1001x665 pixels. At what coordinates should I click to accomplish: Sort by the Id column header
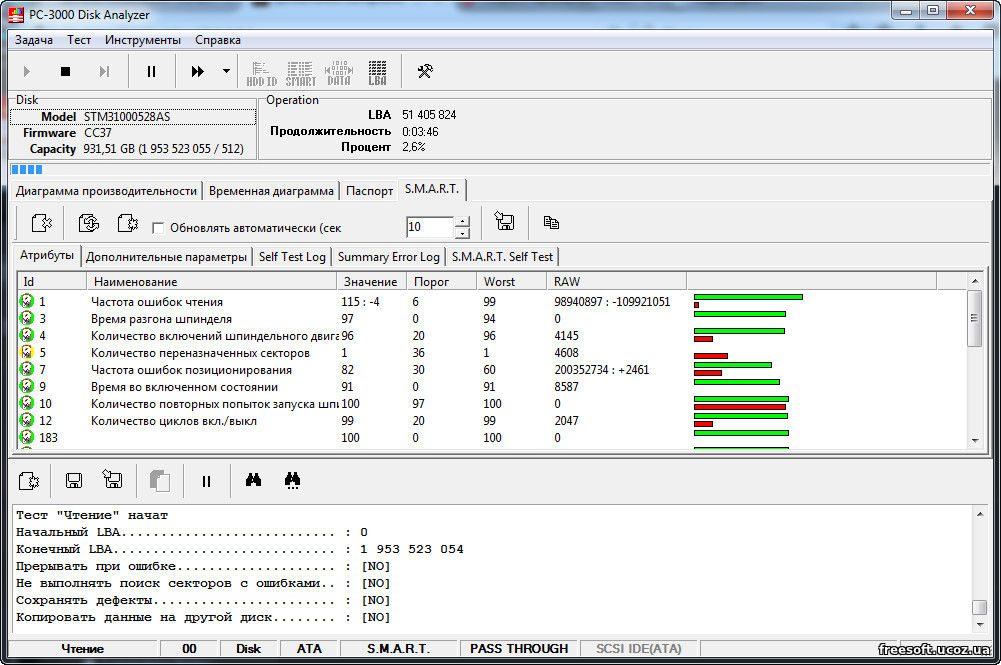click(x=52, y=281)
